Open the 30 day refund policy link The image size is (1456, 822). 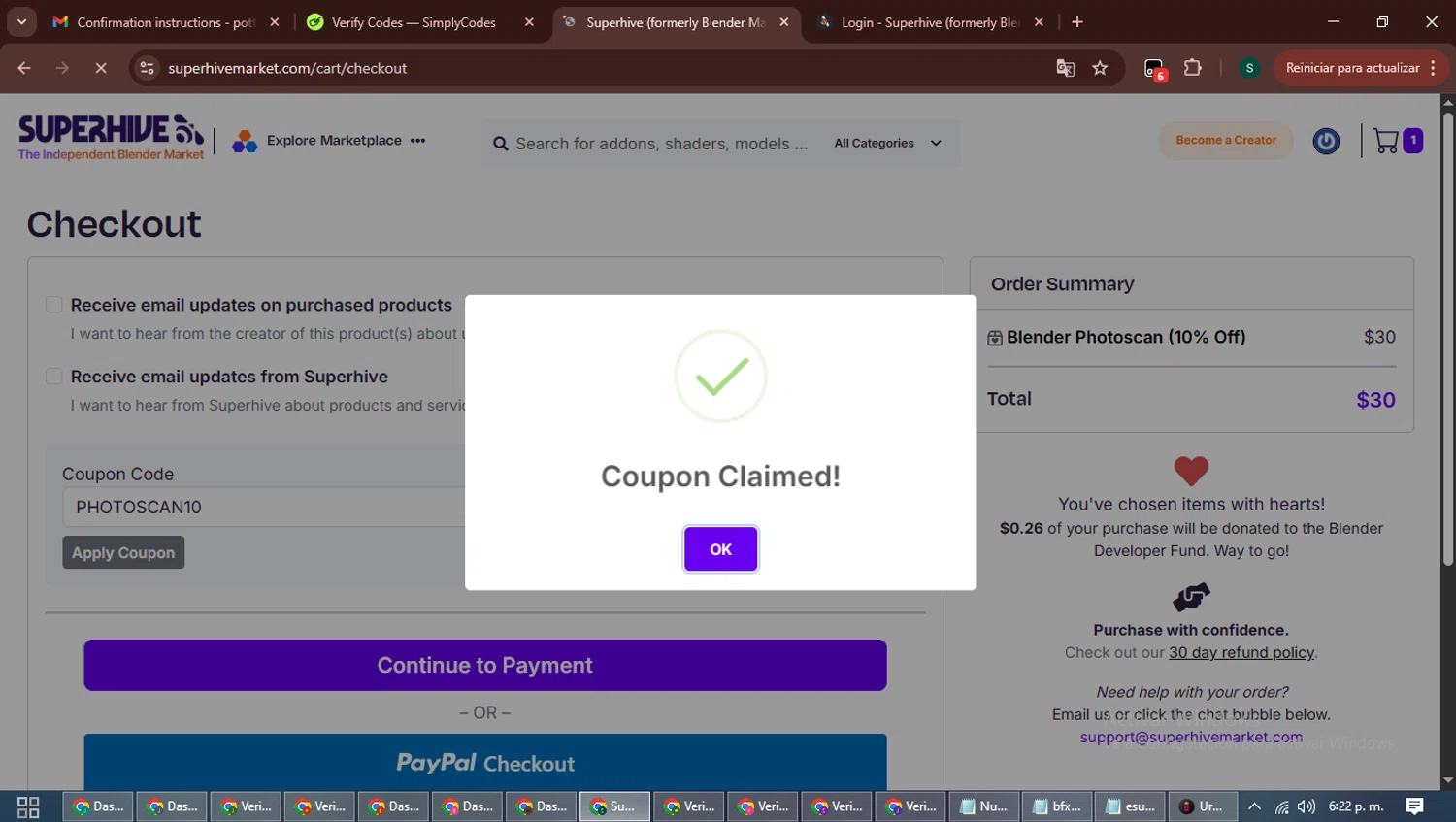click(1241, 652)
